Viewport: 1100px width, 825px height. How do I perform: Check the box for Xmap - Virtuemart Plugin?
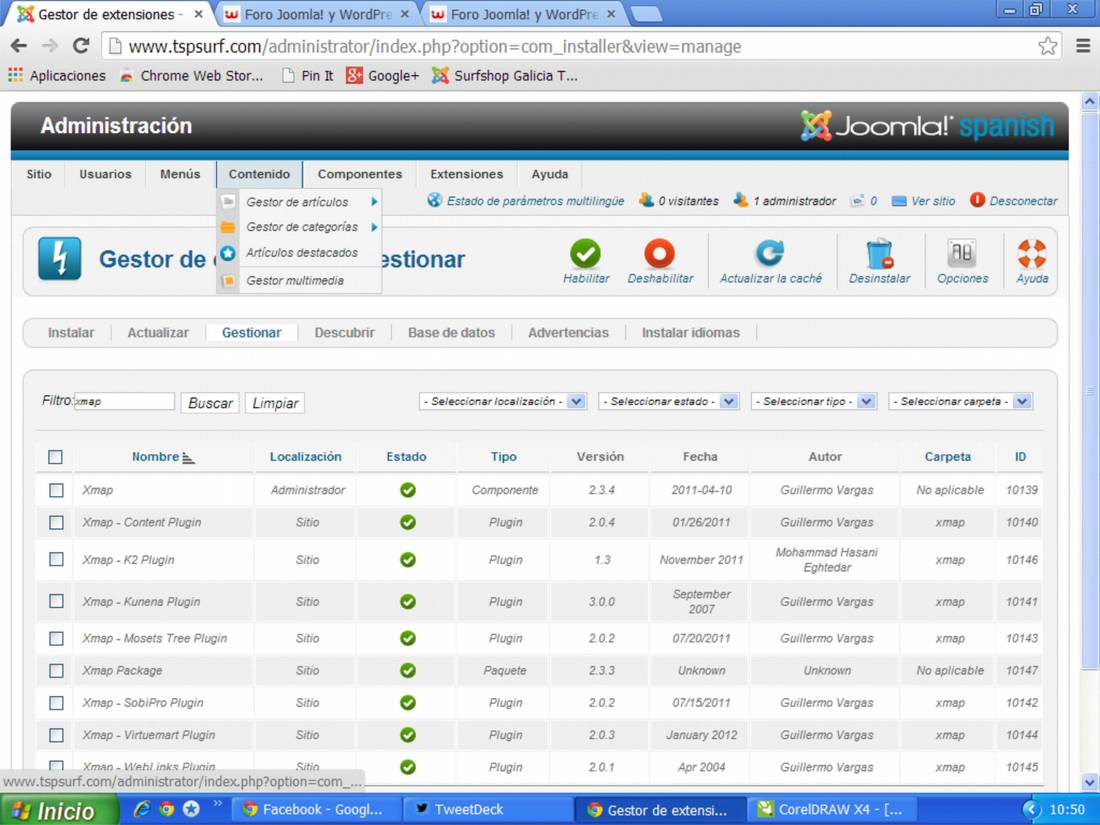coord(56,735)
